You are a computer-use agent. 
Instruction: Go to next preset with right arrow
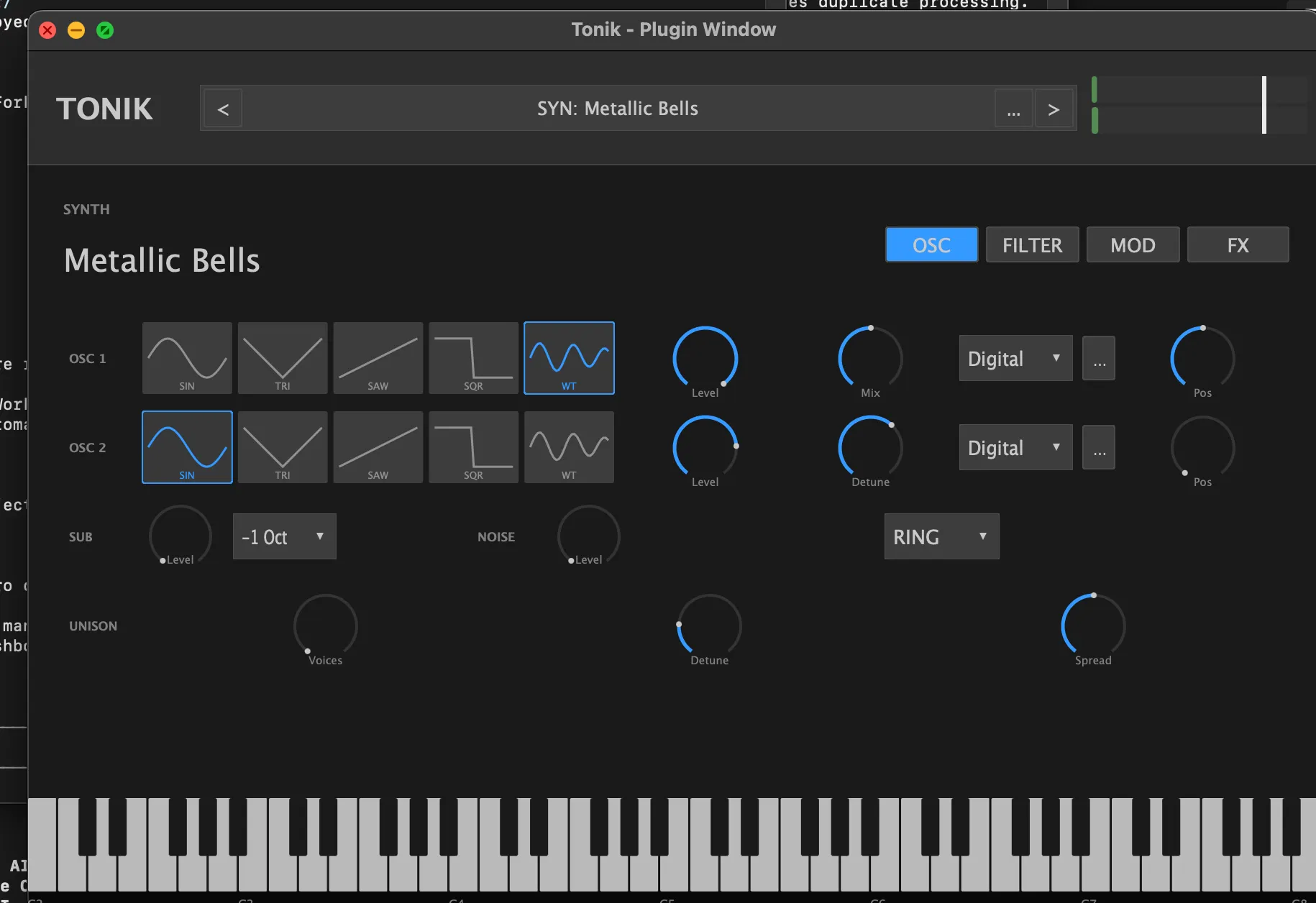pyautogui.click(x=1054, y=109)
